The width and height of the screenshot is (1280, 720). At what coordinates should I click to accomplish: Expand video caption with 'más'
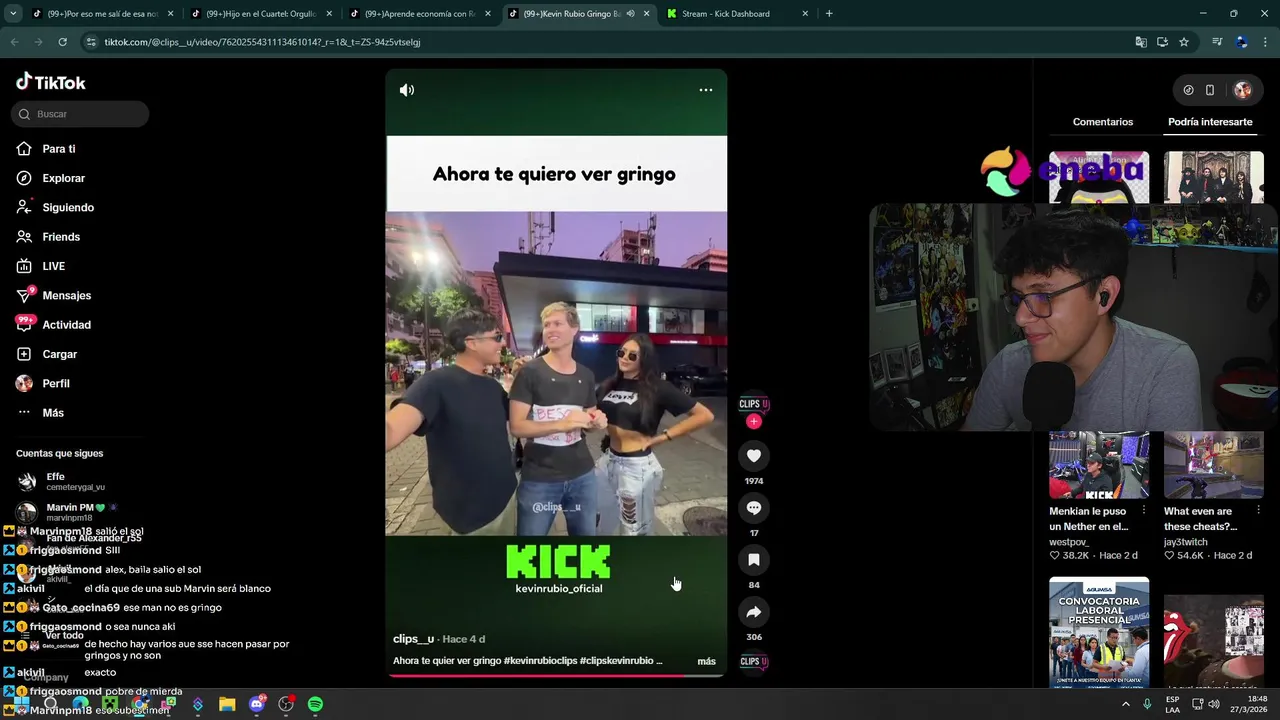pyautogui.click(x=706, y=661)
